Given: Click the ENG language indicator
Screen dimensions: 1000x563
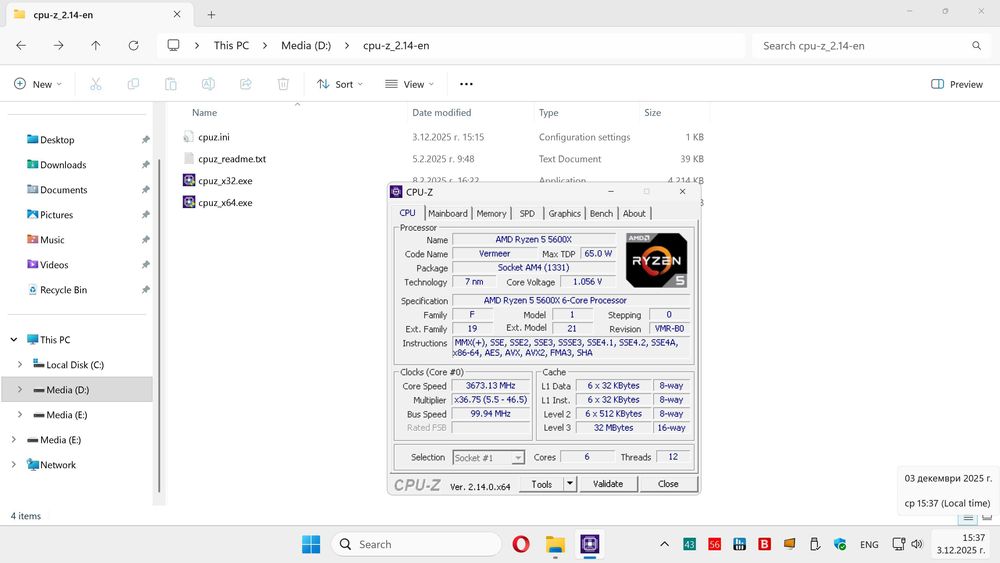Looking at the screenshot, I should point(869,545).
